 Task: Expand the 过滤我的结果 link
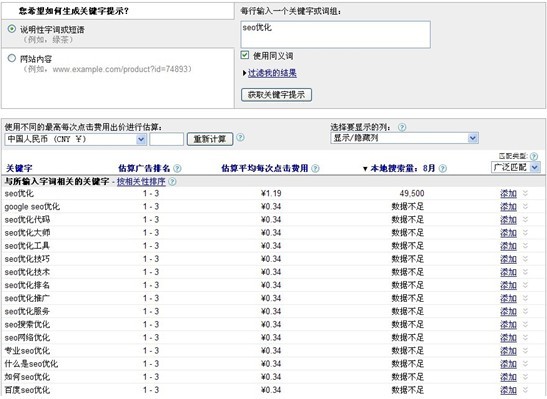(x=272, y=73)
